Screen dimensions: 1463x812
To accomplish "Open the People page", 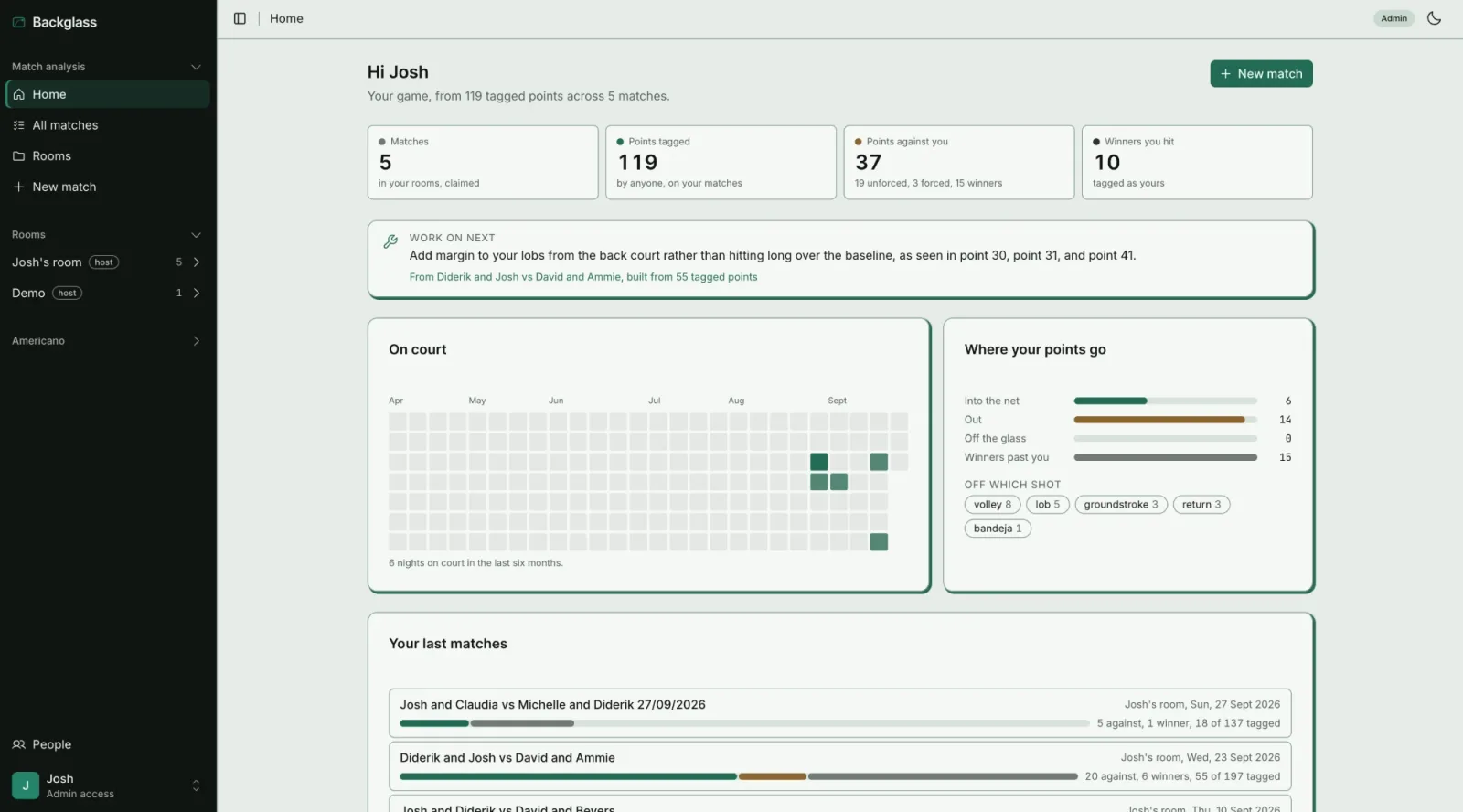I will 107,744.
